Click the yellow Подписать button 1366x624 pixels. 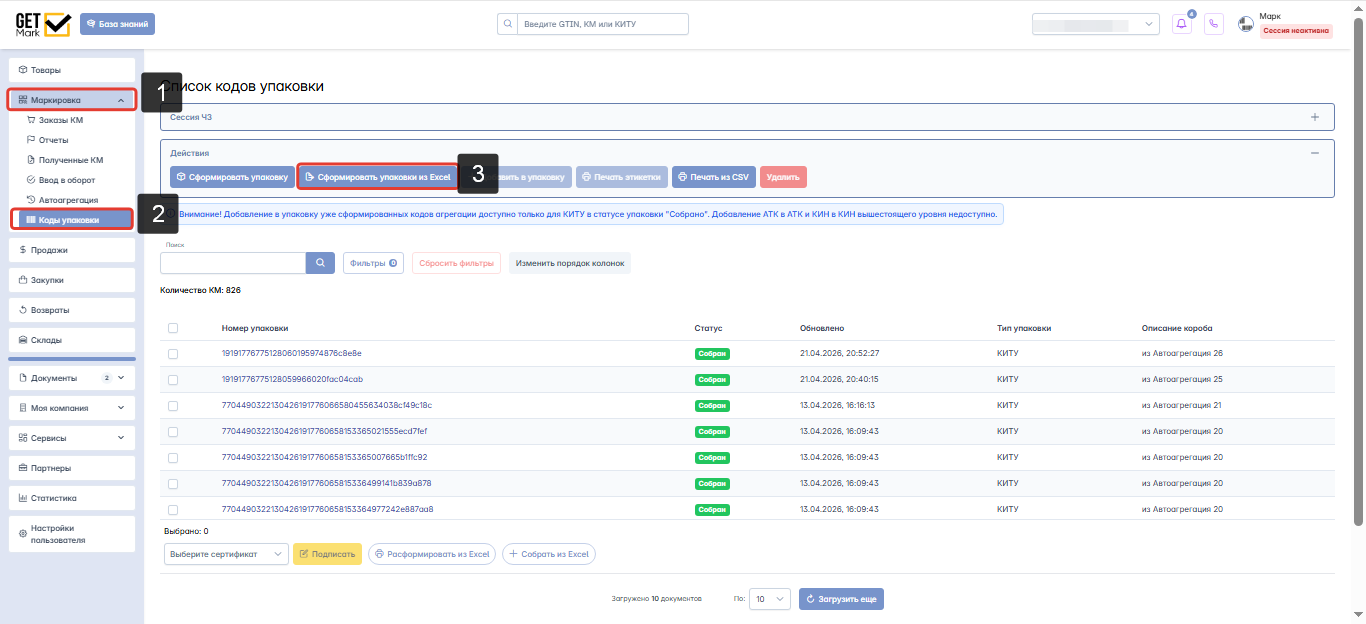click(x=327, y=554)
